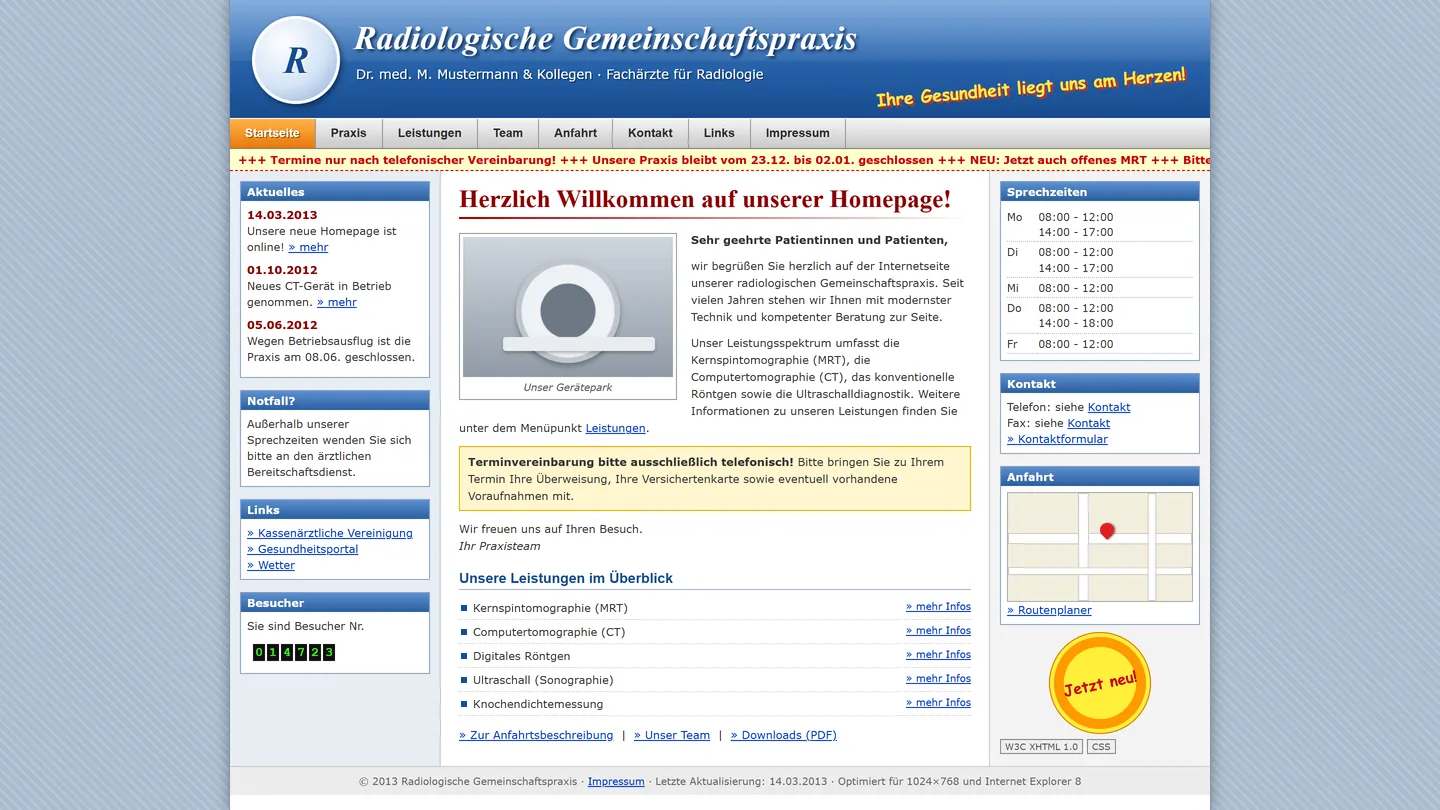Click the CSS validation badge
The height and width of the screenshot is (810, 1440).
tap(1101, 747)
